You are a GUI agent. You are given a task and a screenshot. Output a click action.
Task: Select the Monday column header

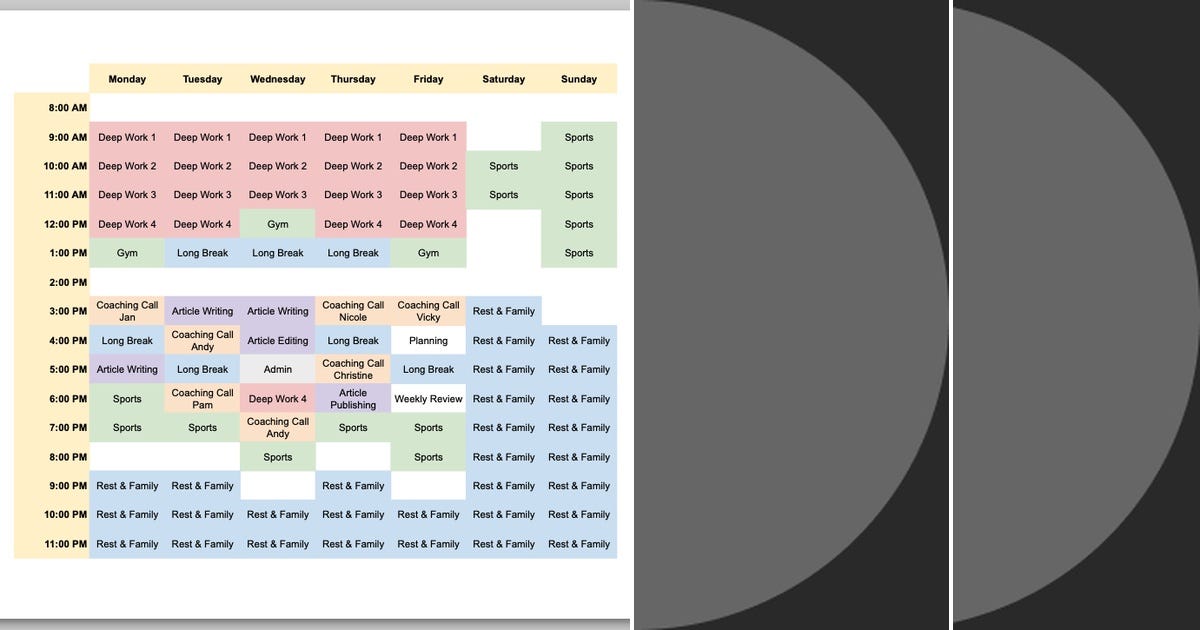126,79
